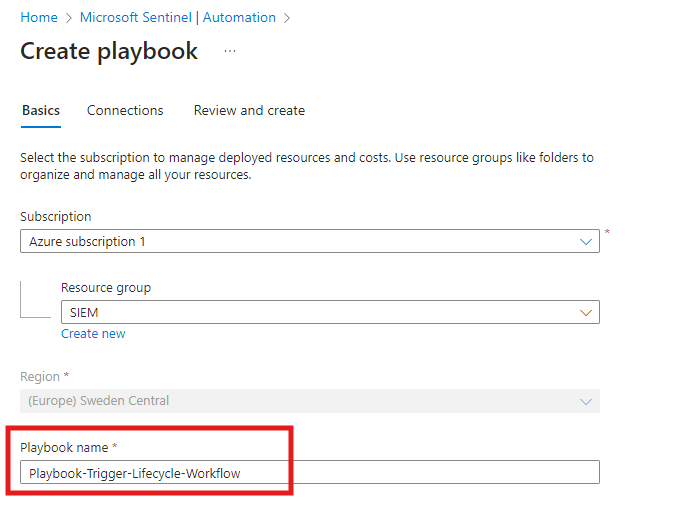Viewport: 692px width, 518px height.
Task: Open the ellipsis more options menu
Action: click(x=230, y=51)
